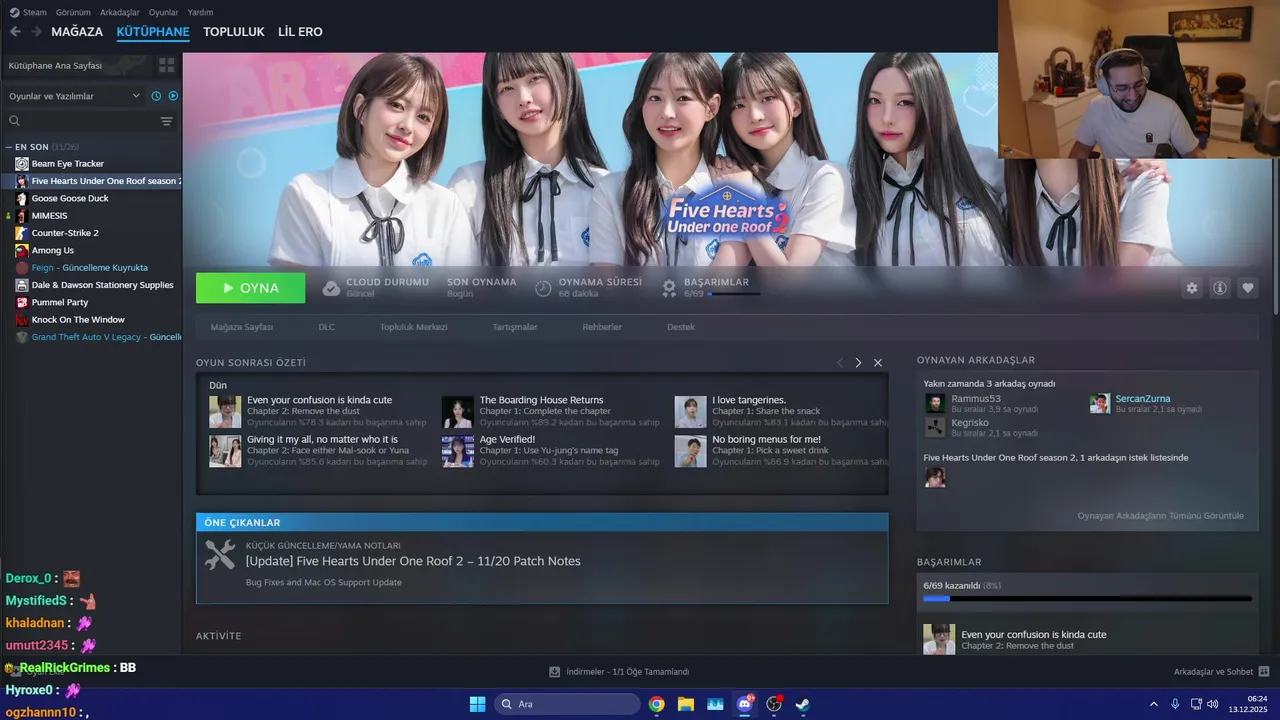Screen dimensions: 1280x720
Task: Switch to the MAĞAZA tab
Action: tap(77, 32)
